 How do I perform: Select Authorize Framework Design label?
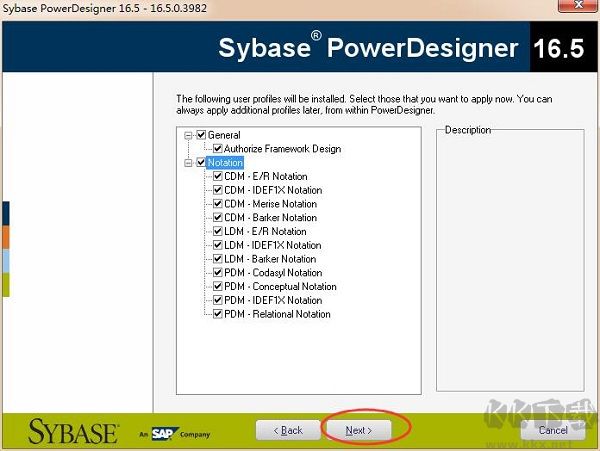tap(282, 149)
